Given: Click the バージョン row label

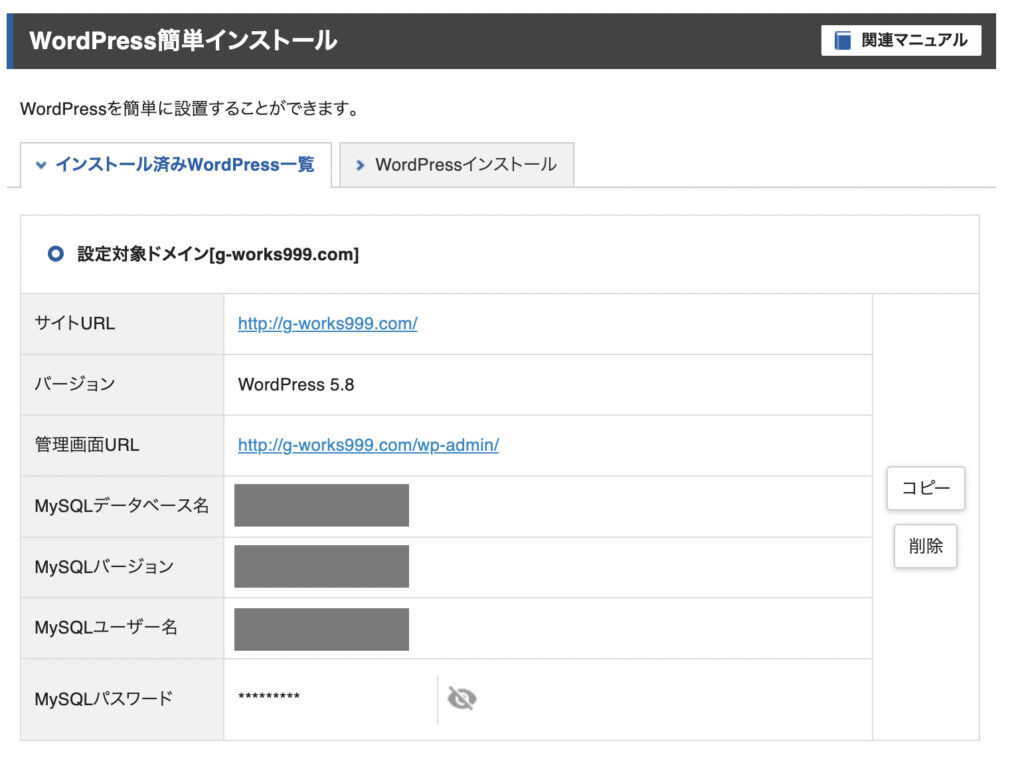Looking at the screenshot, I should [x=74, y=384].
